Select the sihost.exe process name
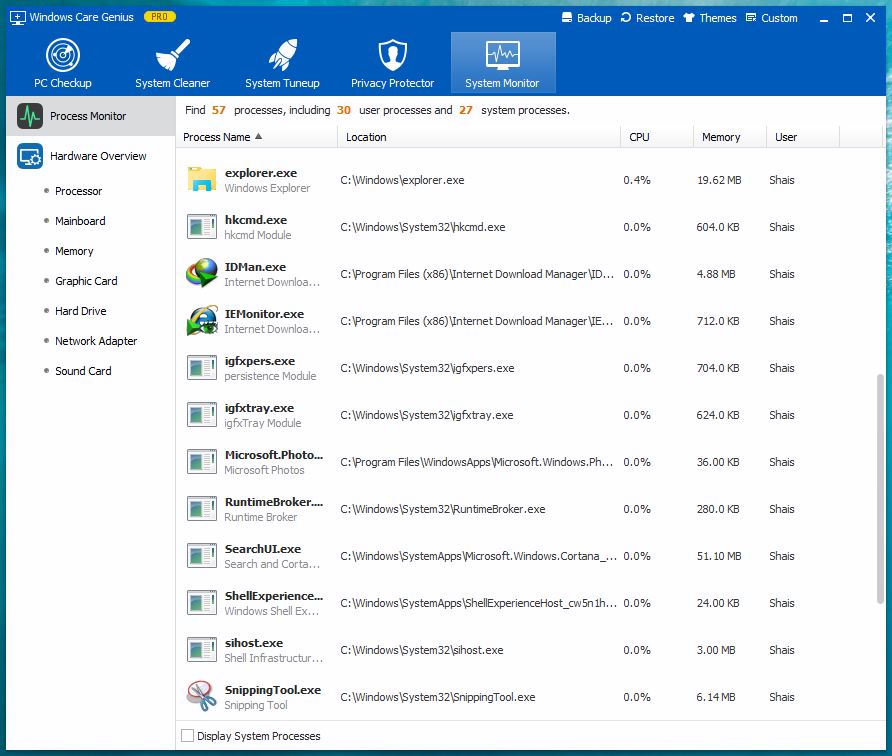This screenshot has width=892, height=756. (254, 643)
